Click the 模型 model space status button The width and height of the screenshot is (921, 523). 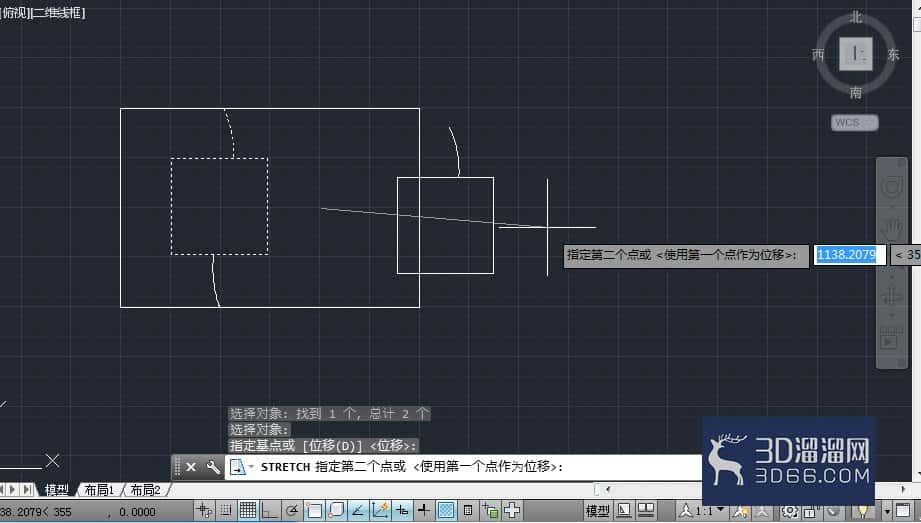[x=597, y=511]
